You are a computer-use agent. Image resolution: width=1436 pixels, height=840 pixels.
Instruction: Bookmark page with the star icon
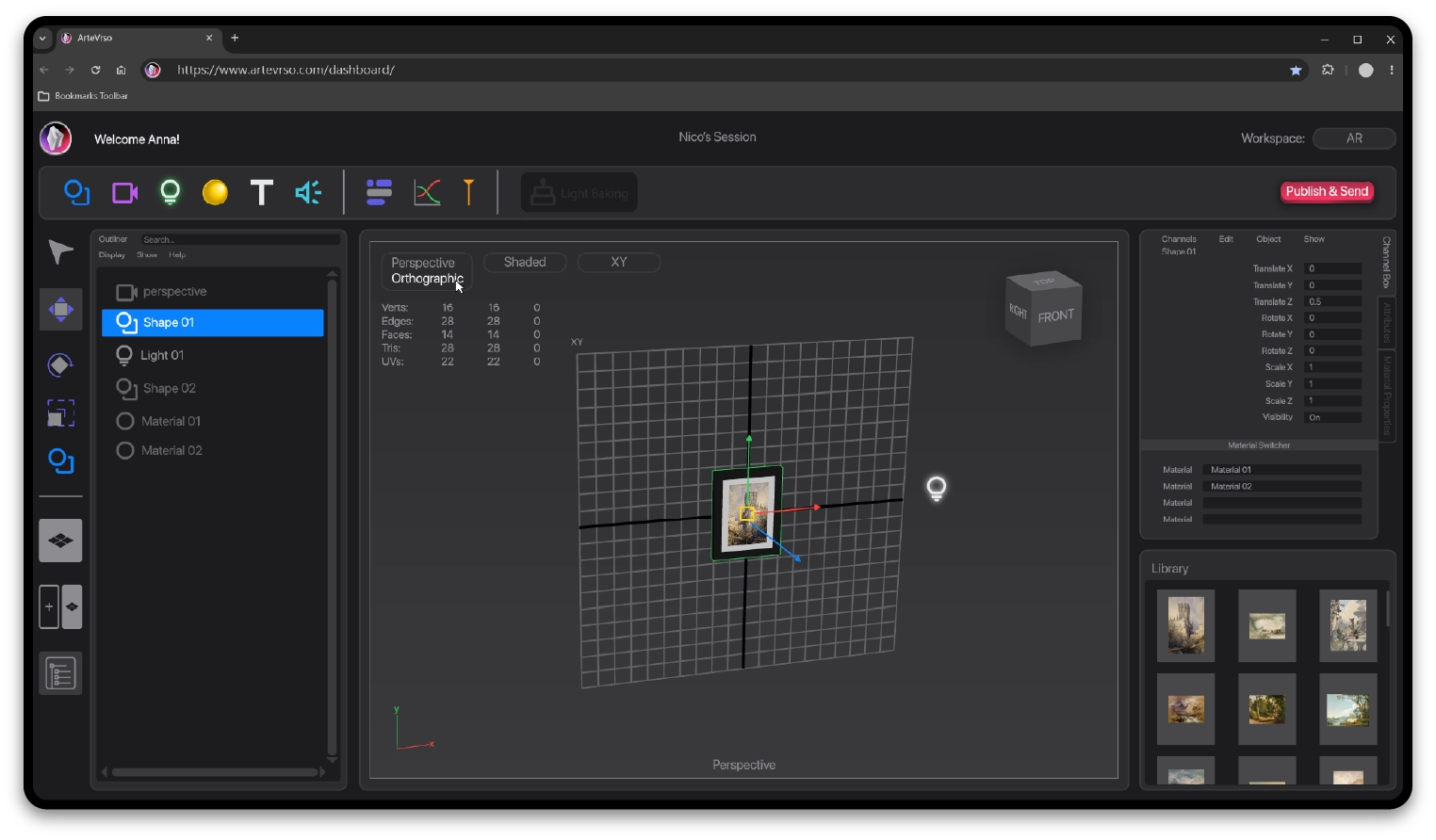click(1296, 70)
